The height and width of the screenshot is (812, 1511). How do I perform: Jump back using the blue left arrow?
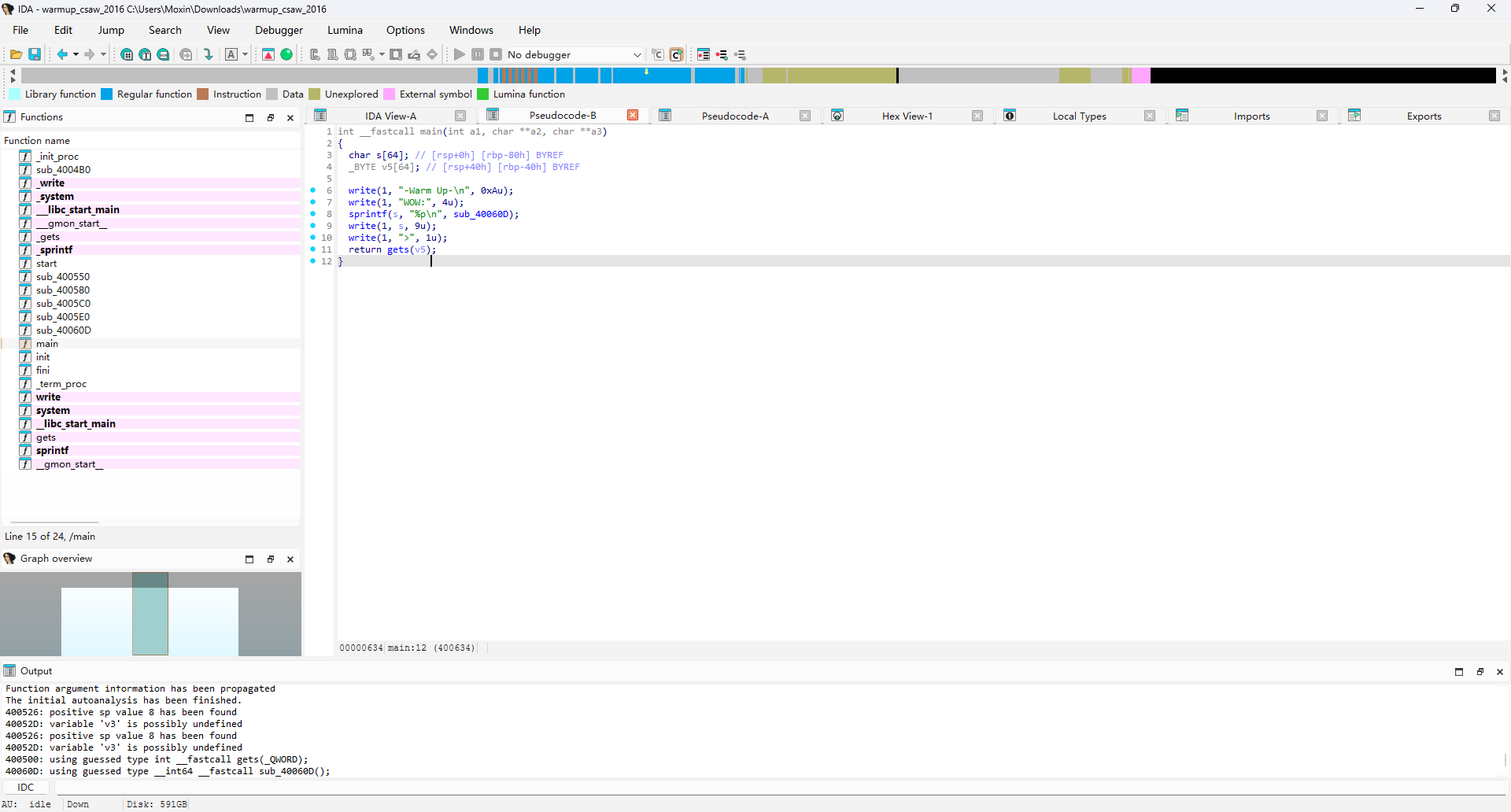62,54
